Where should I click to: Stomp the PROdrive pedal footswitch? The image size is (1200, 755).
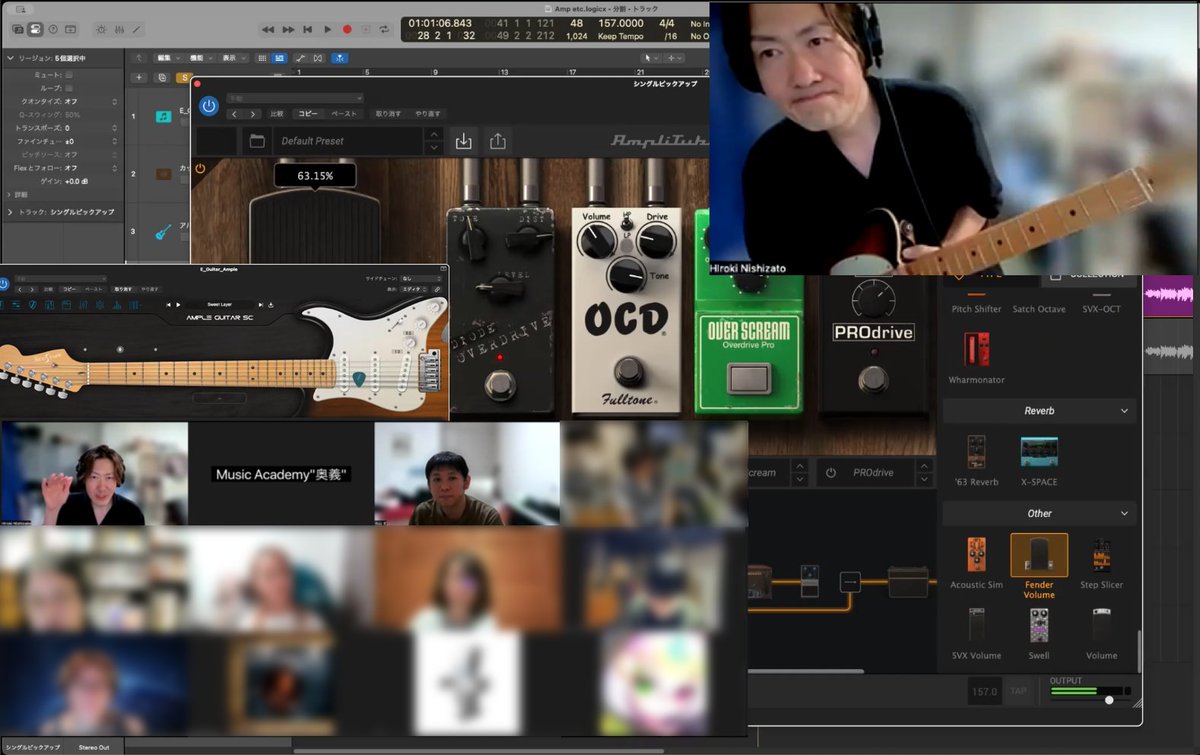tap(873, 378)
